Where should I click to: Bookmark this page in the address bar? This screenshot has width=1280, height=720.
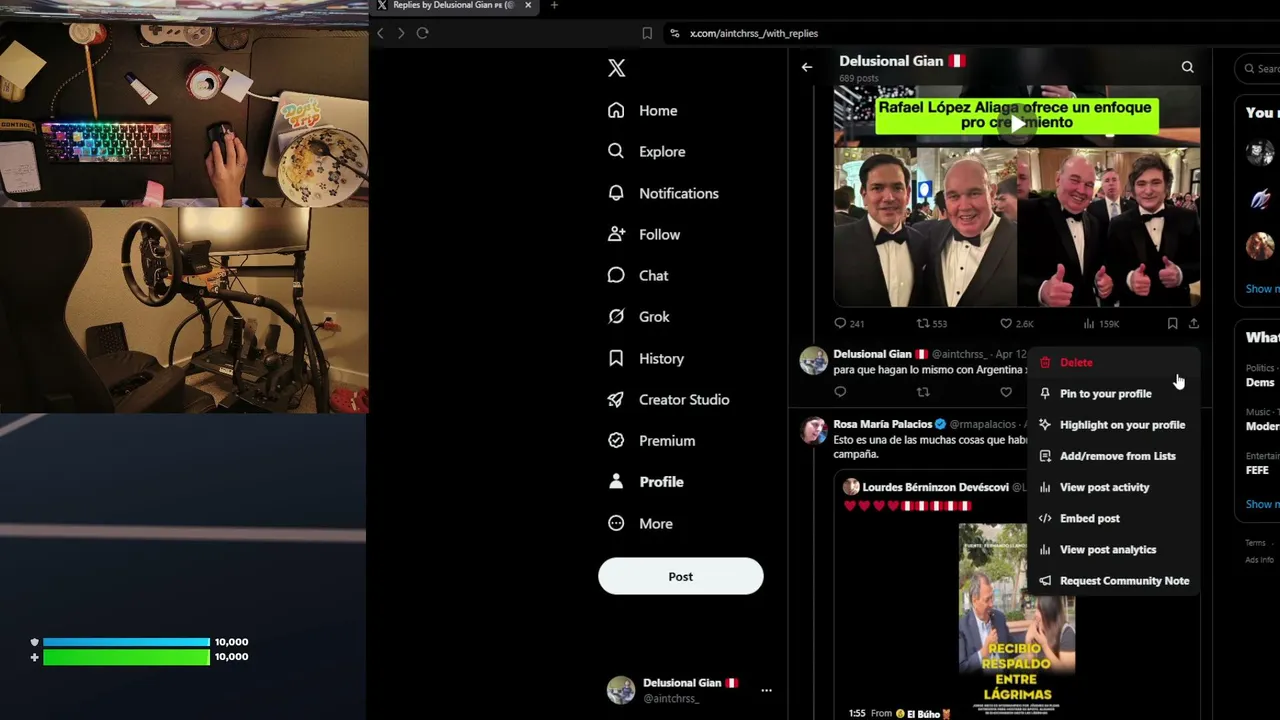pos(647,33)
